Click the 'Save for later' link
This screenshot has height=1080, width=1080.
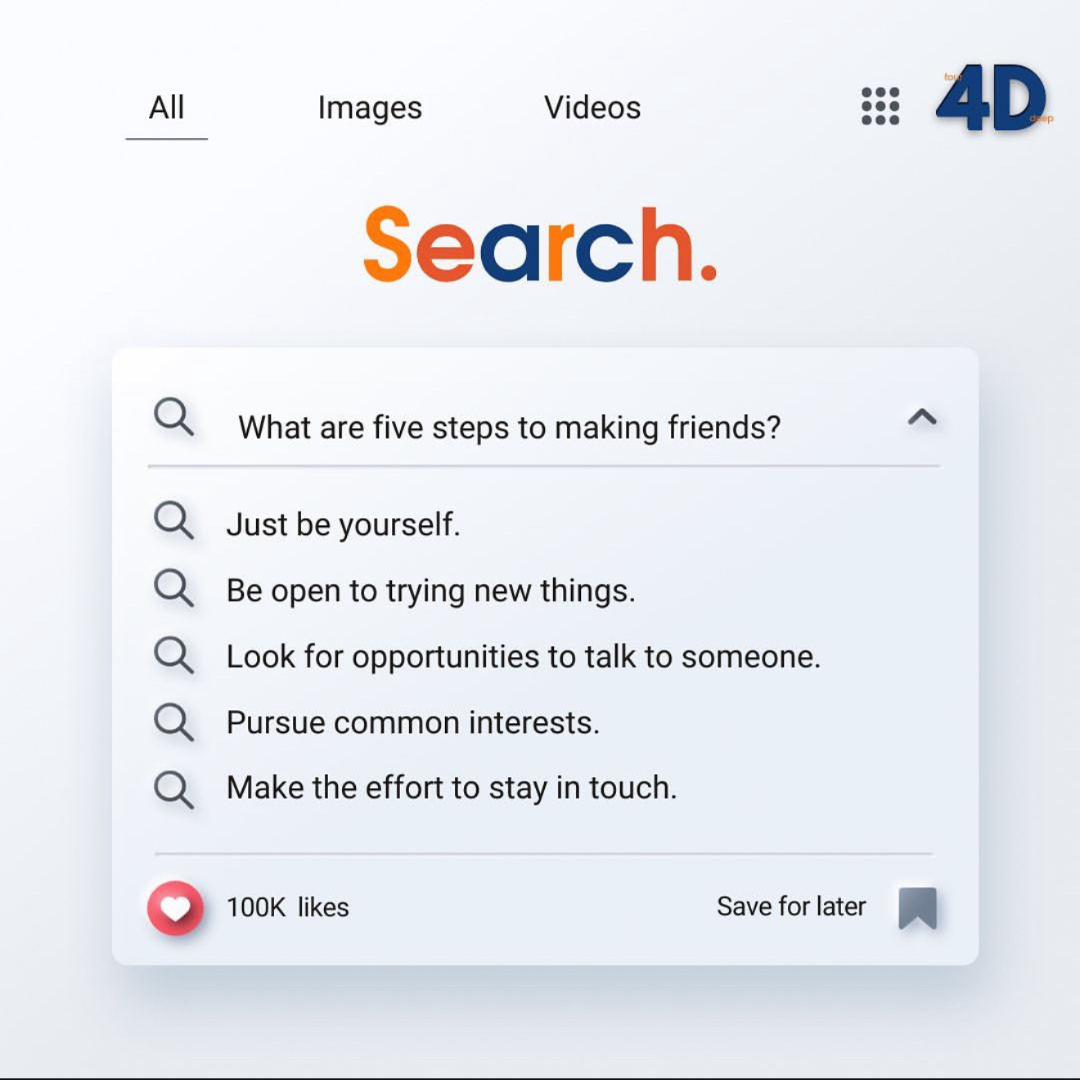click(x=791, y=907)
